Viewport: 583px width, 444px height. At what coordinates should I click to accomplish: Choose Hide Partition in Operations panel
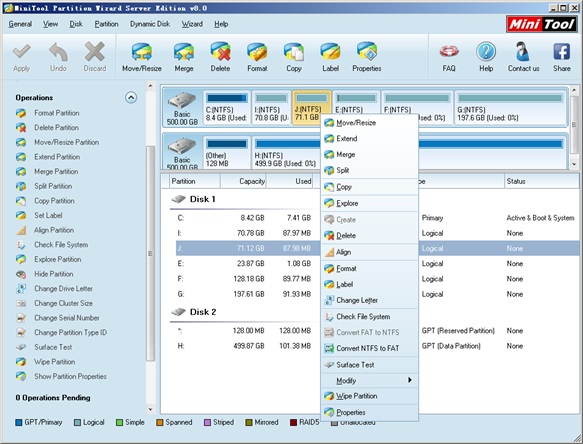pos(54,274)
